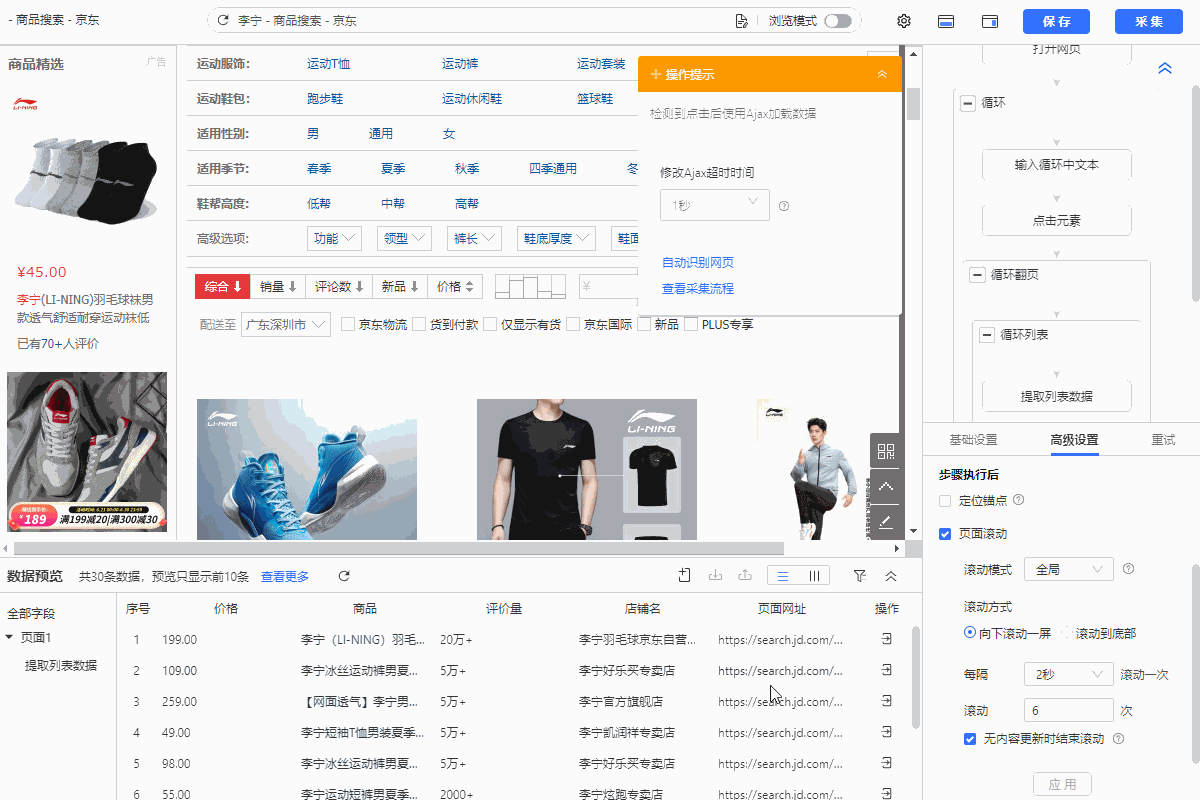The height and width of the screenshot is (800, 1200).
Task: Open the 查看更多 link in data preview
Action: 285,576
